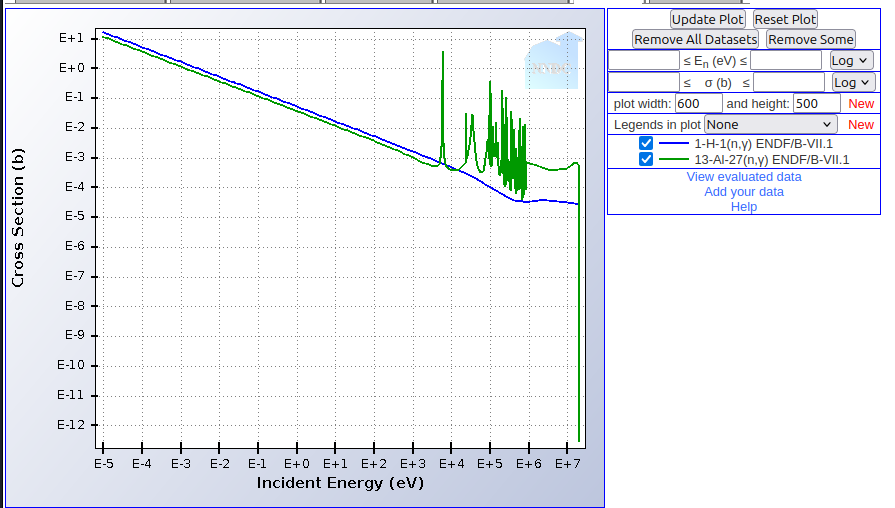895x508 pixels.
Task: Click the red New link beside the Legends dropdown
Action: pos(861,125)
